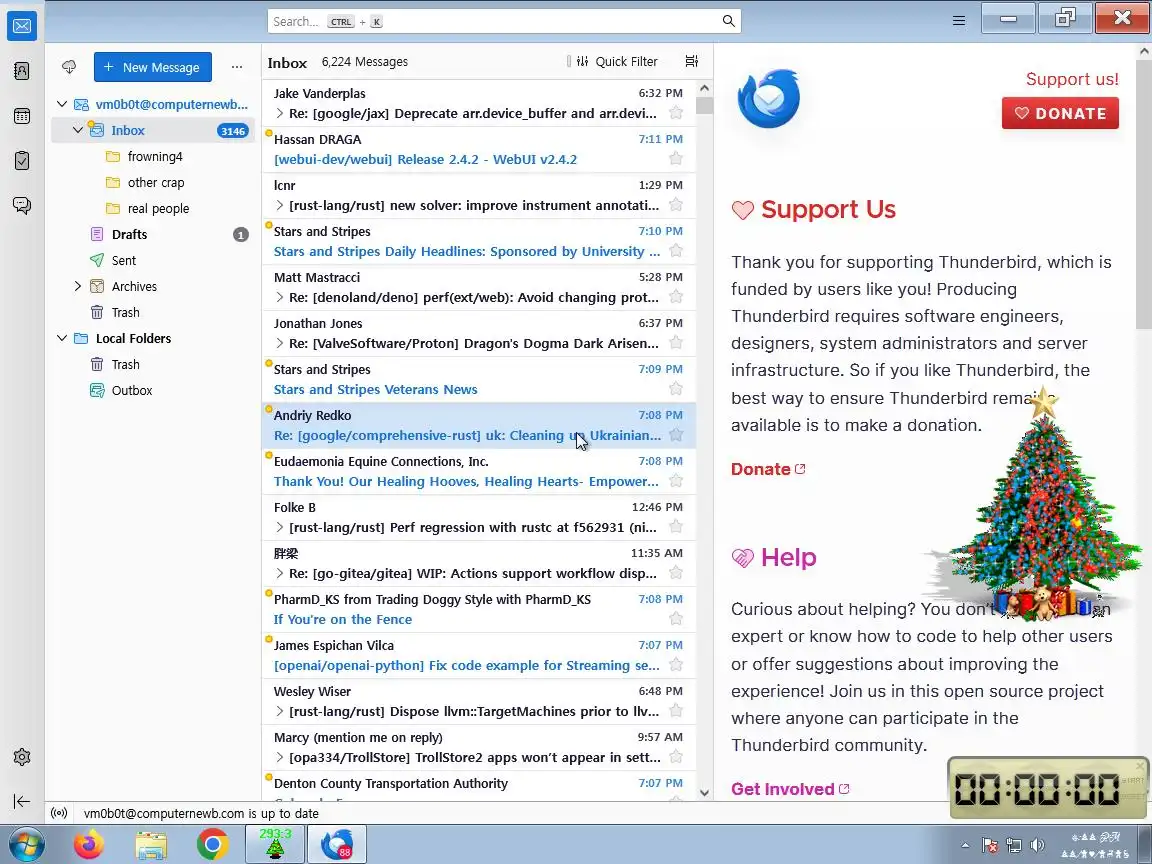
Task: Star the Jake Vanderplas message
Action: (676, 113)
